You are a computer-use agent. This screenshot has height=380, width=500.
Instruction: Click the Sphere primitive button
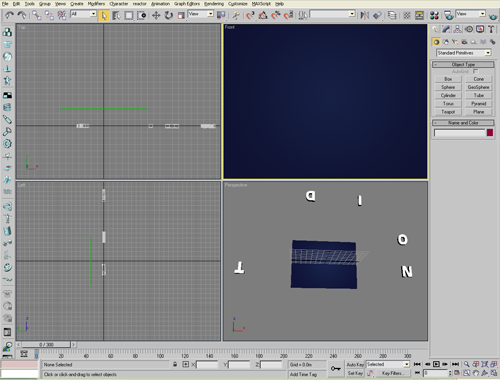(x=448, y=87)
